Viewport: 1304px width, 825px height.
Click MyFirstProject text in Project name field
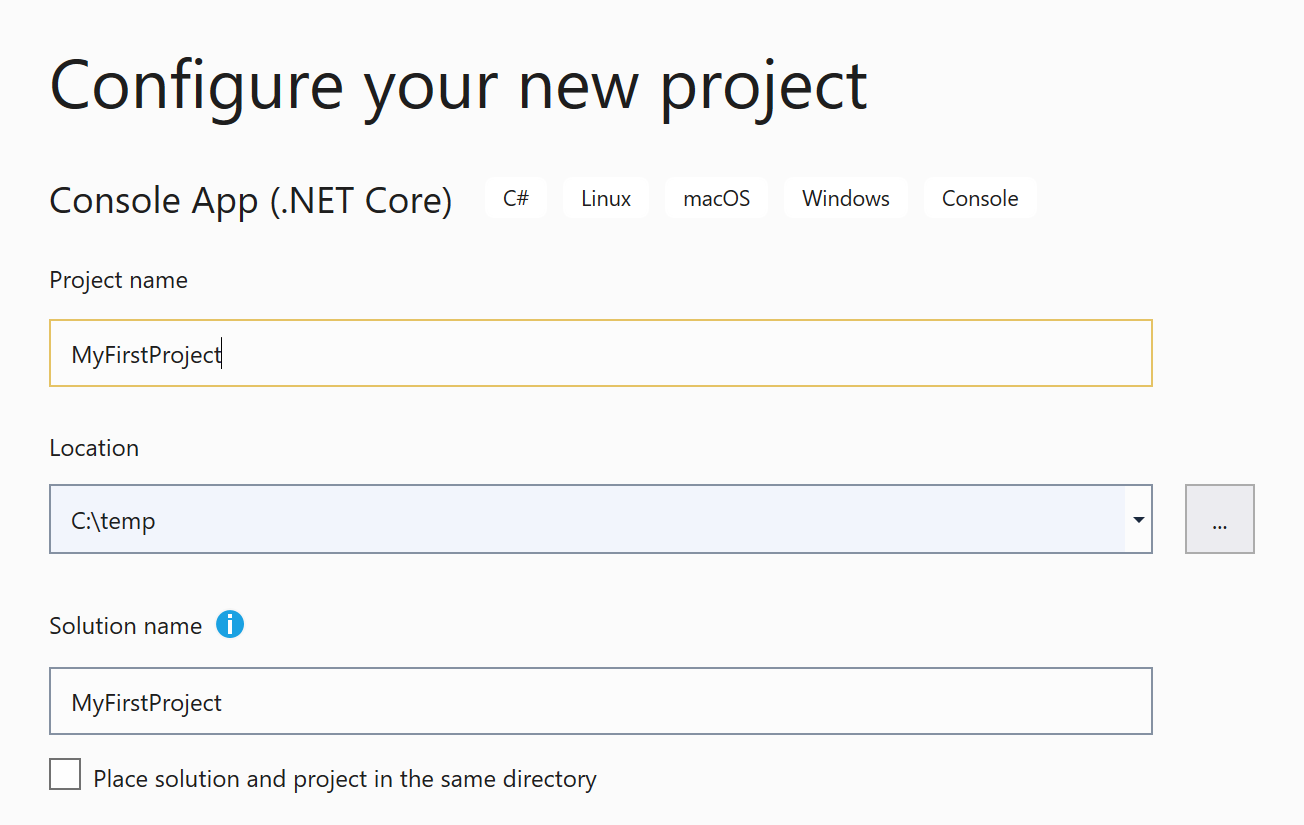pyautogui.click(x=146, y=355)
